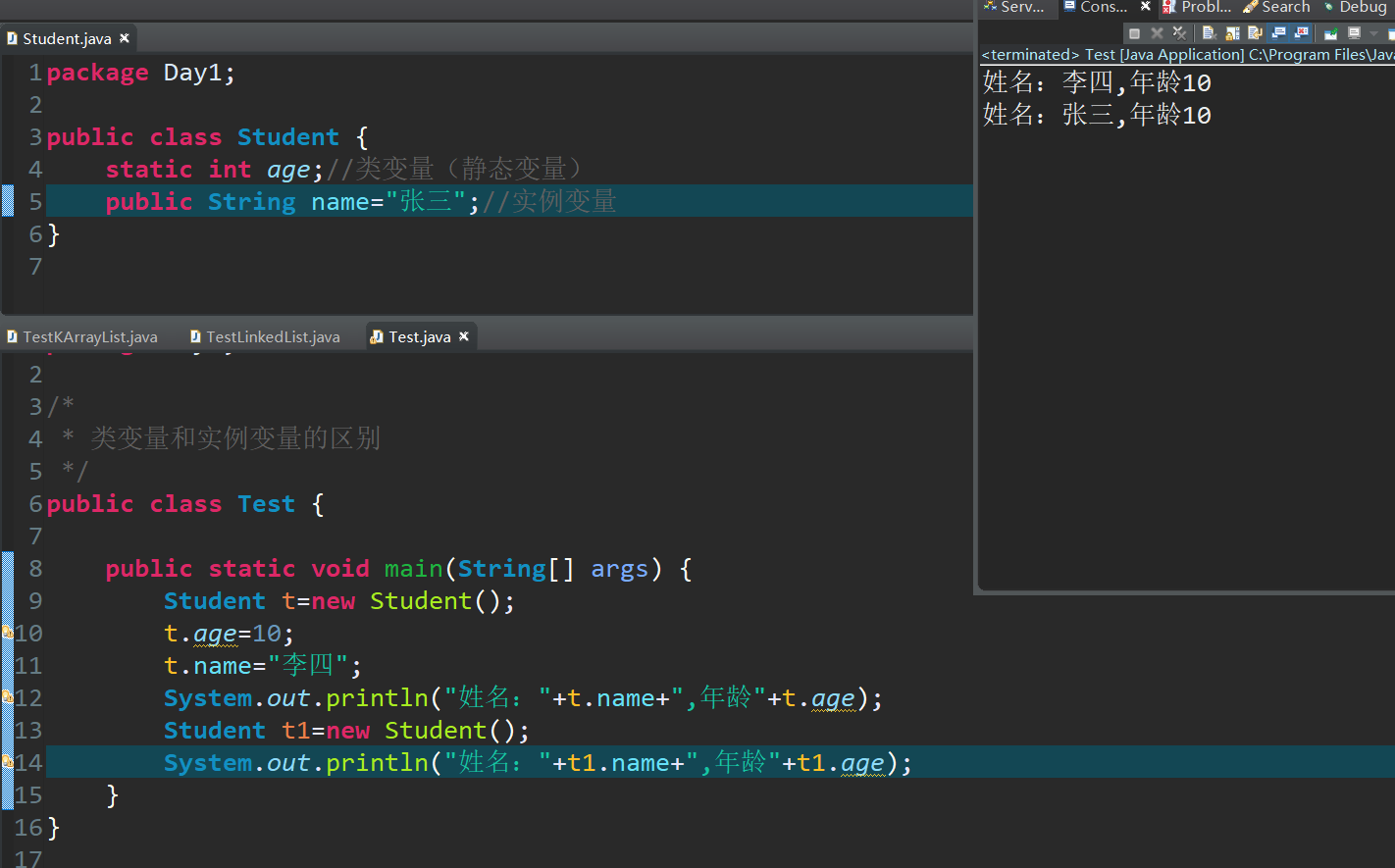Click println statement on line 12
1395x868 pixels.
coord(523,698)
